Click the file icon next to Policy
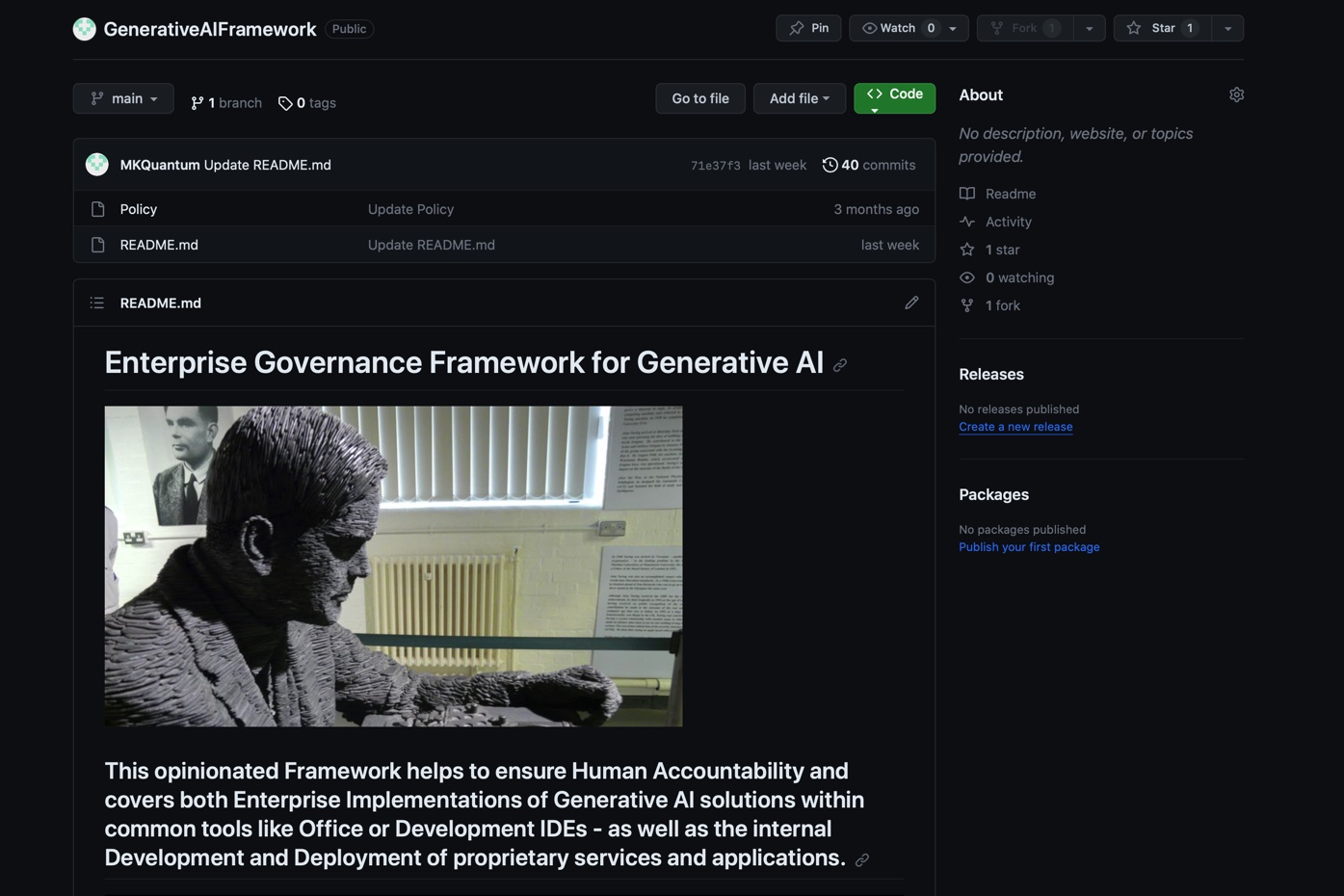1344x896 pixels. (97, 209)
